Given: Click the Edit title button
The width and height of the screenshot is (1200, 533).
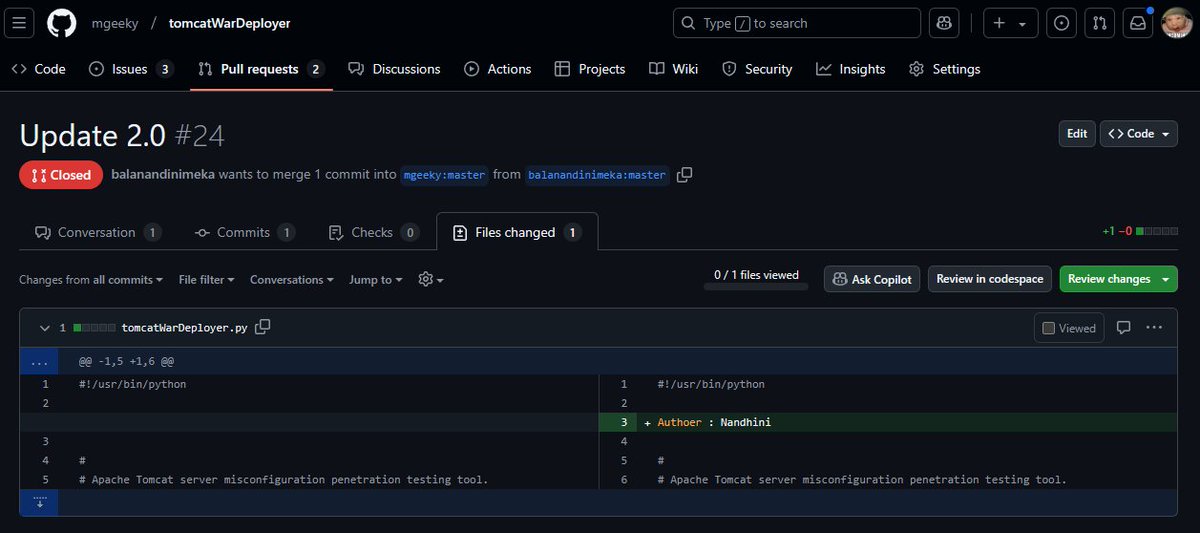Looking at the screenshot, I should (1077, 134).
